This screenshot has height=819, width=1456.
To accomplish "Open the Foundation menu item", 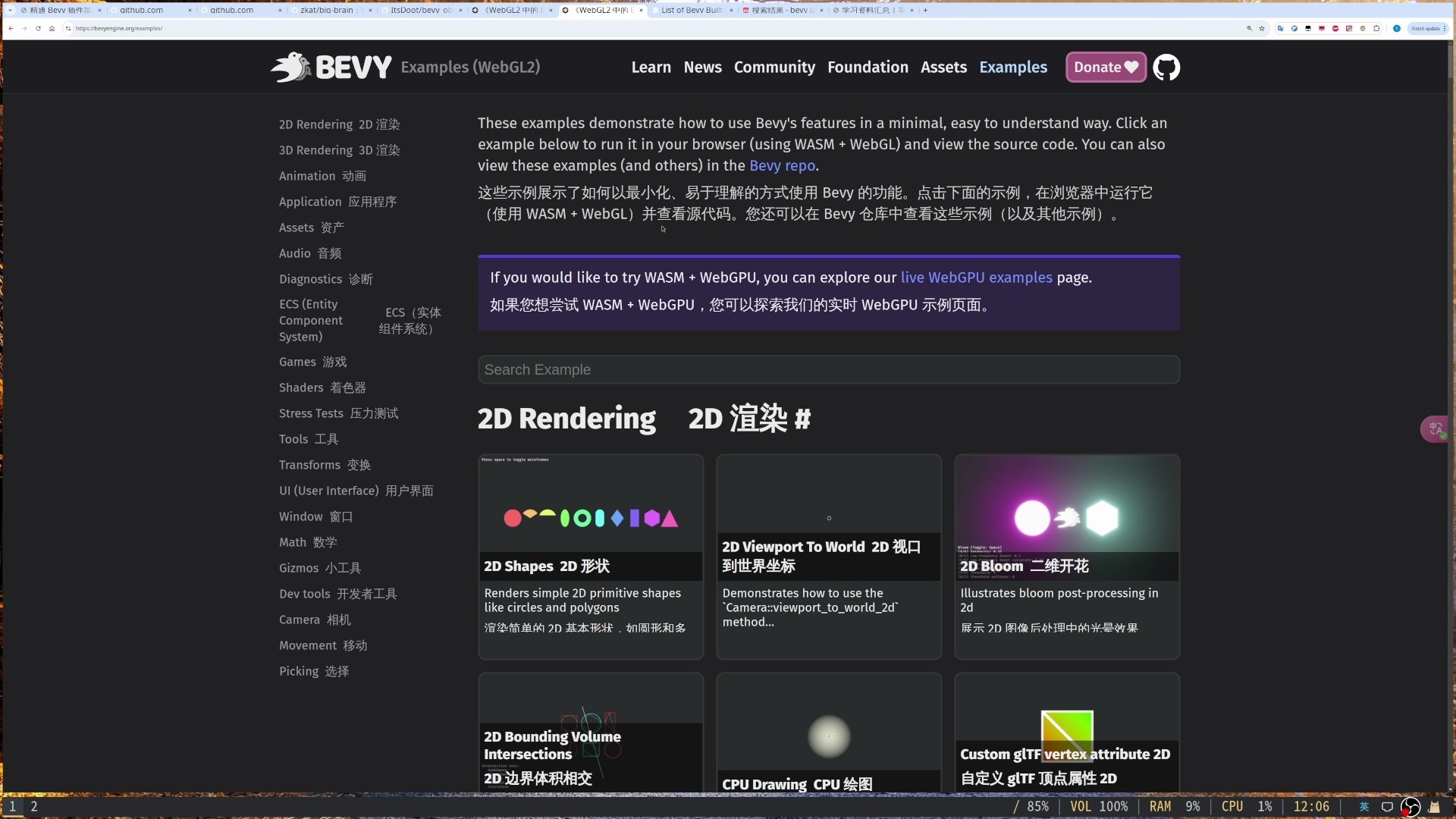I will pos(868,67).
